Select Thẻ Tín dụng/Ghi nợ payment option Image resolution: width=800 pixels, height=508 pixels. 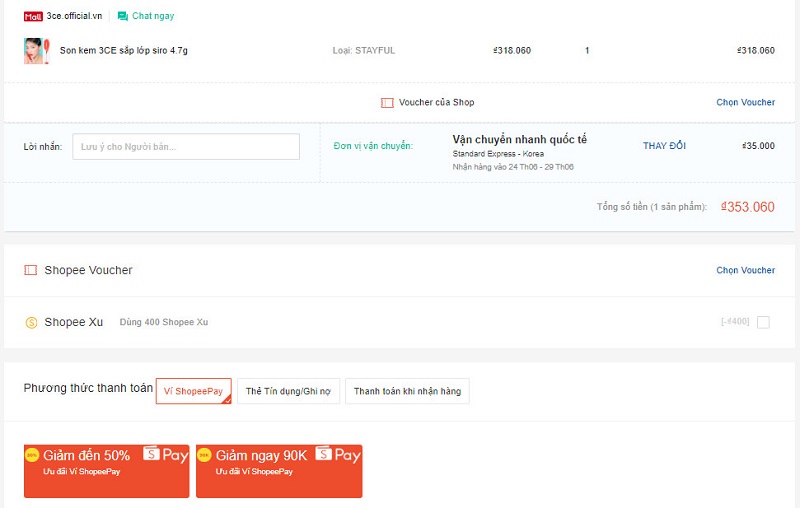tap(289, 391)
